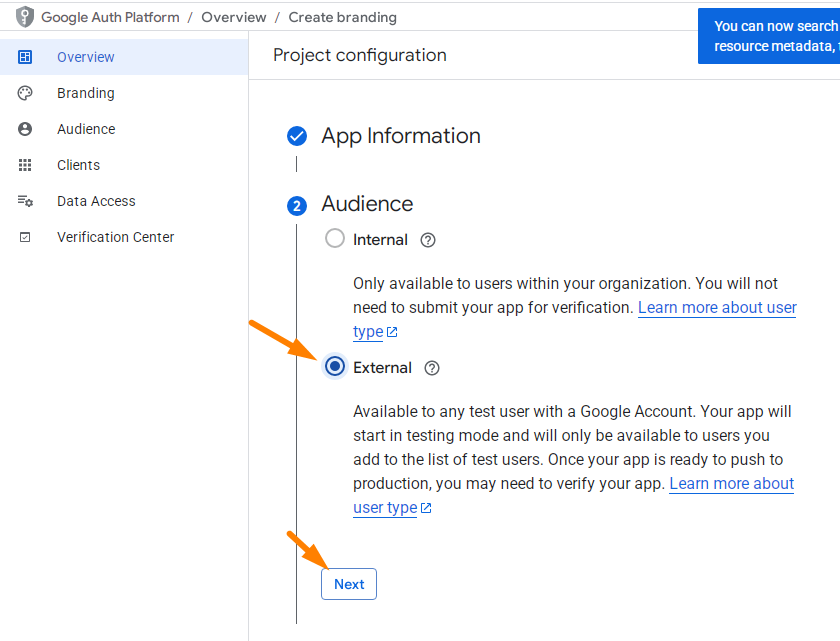Click the help icon next to External
Viewport: 840px width, 641px height.
pyautogui.click(x=432, y=368)
